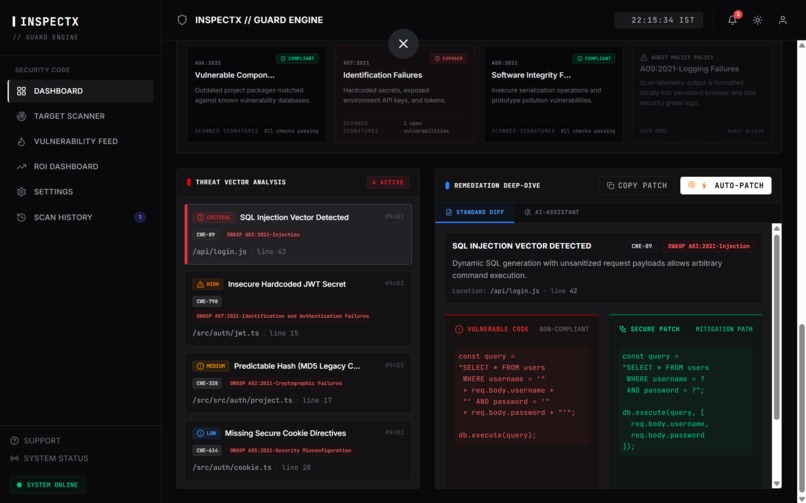The height and width of the screenshot is (503, 806).
Task: Open the A09:2021-Logging Failures card
Action: click(x=702, y=94)
